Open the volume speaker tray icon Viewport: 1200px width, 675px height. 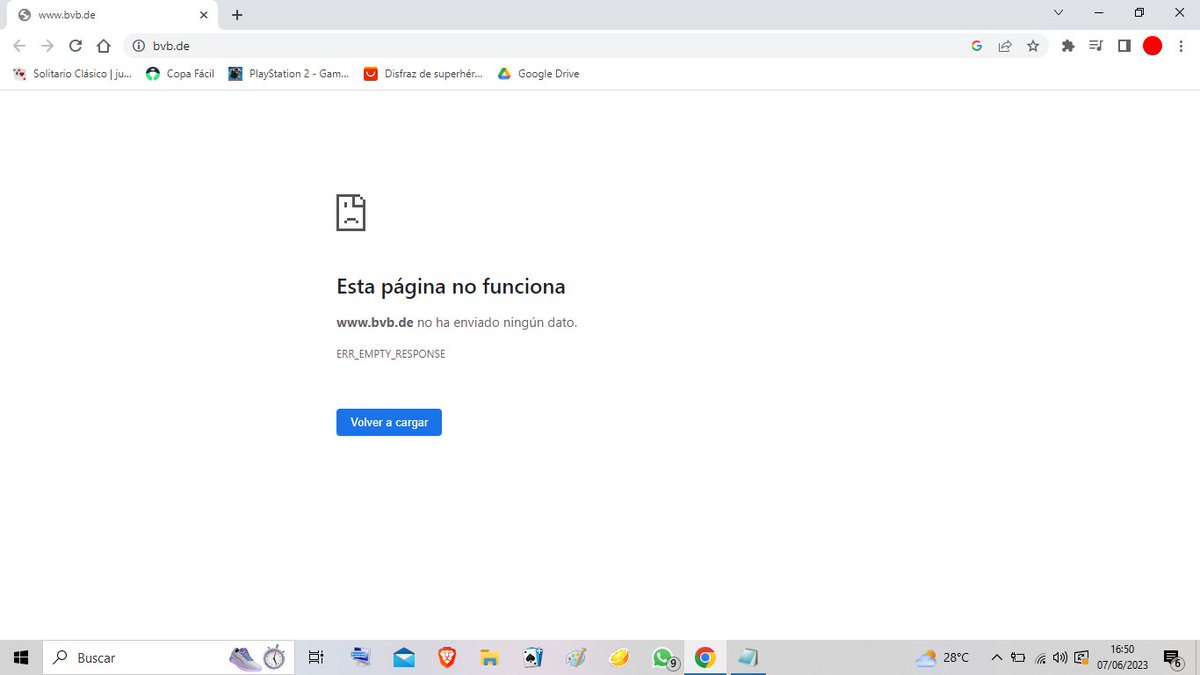pos(1060,657)
